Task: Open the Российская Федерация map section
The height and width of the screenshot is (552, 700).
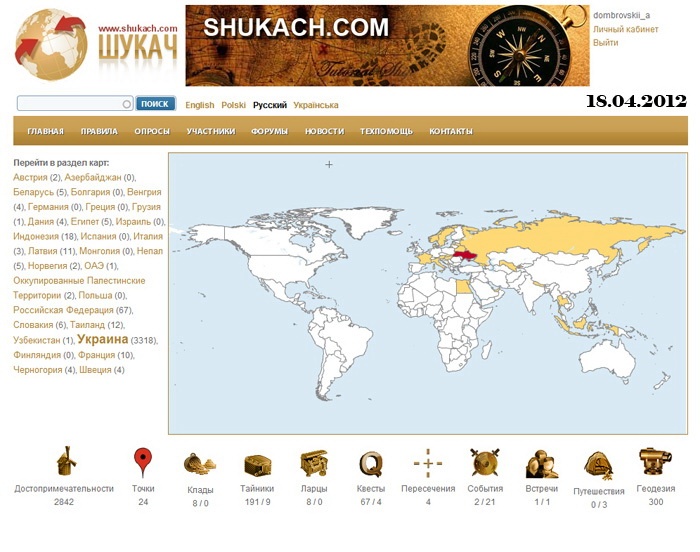Action: 63,310
